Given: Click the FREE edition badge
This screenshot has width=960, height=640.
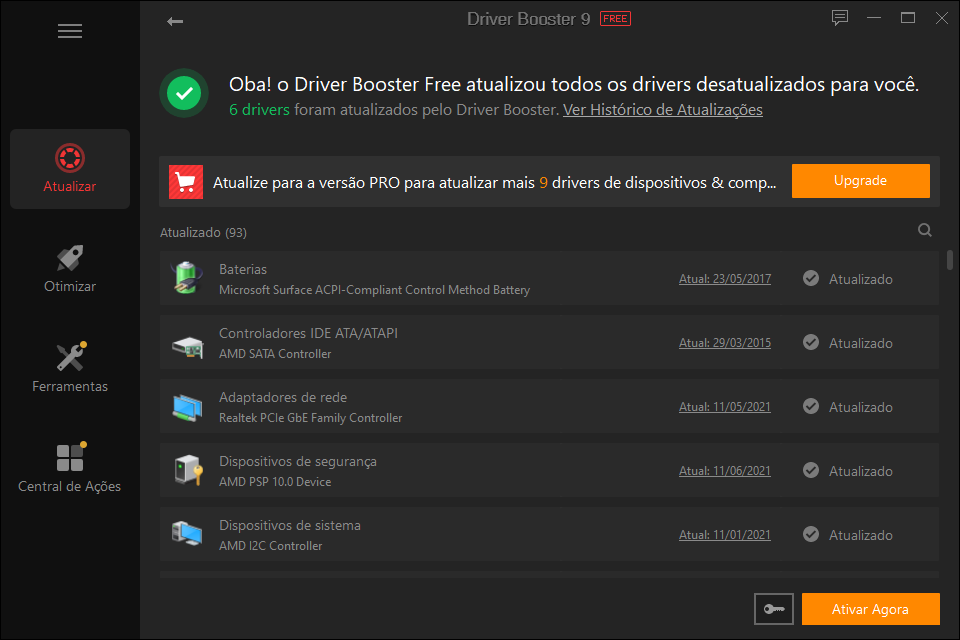Looking at the screenshot, I should [615, 19].
